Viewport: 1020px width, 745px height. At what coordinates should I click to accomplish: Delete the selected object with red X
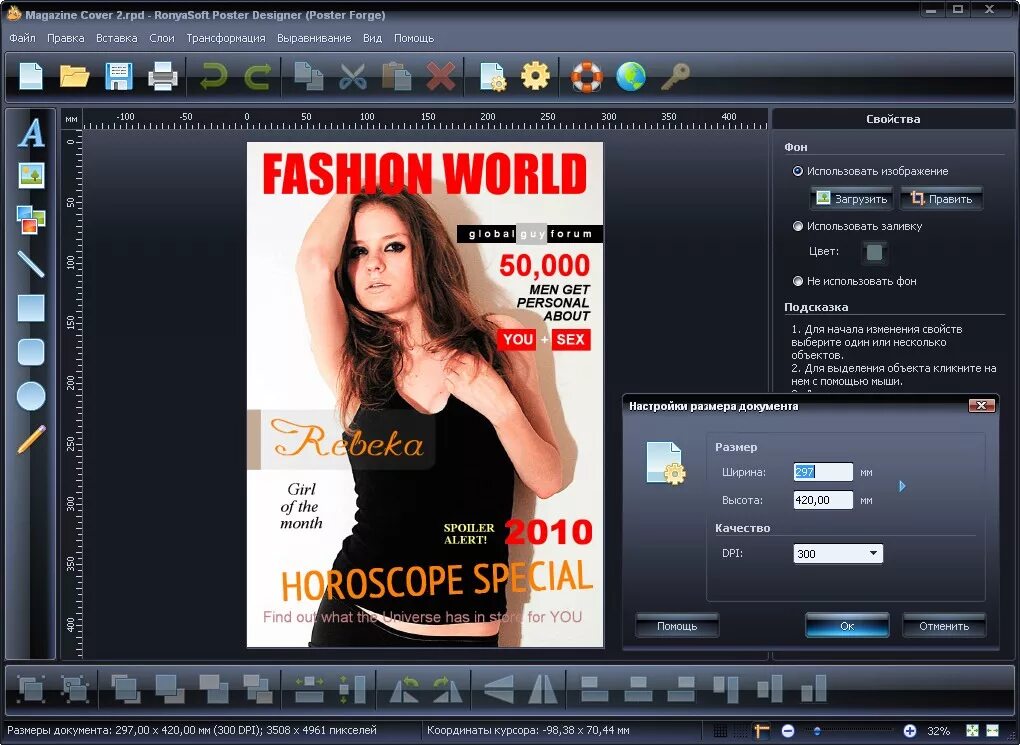[x=440, y=76]
